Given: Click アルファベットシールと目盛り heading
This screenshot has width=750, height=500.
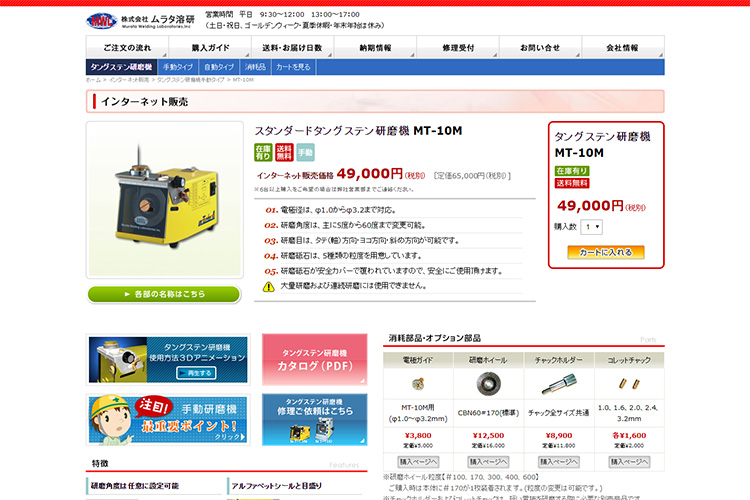Looking at the screenshot, I should [276, 486].
